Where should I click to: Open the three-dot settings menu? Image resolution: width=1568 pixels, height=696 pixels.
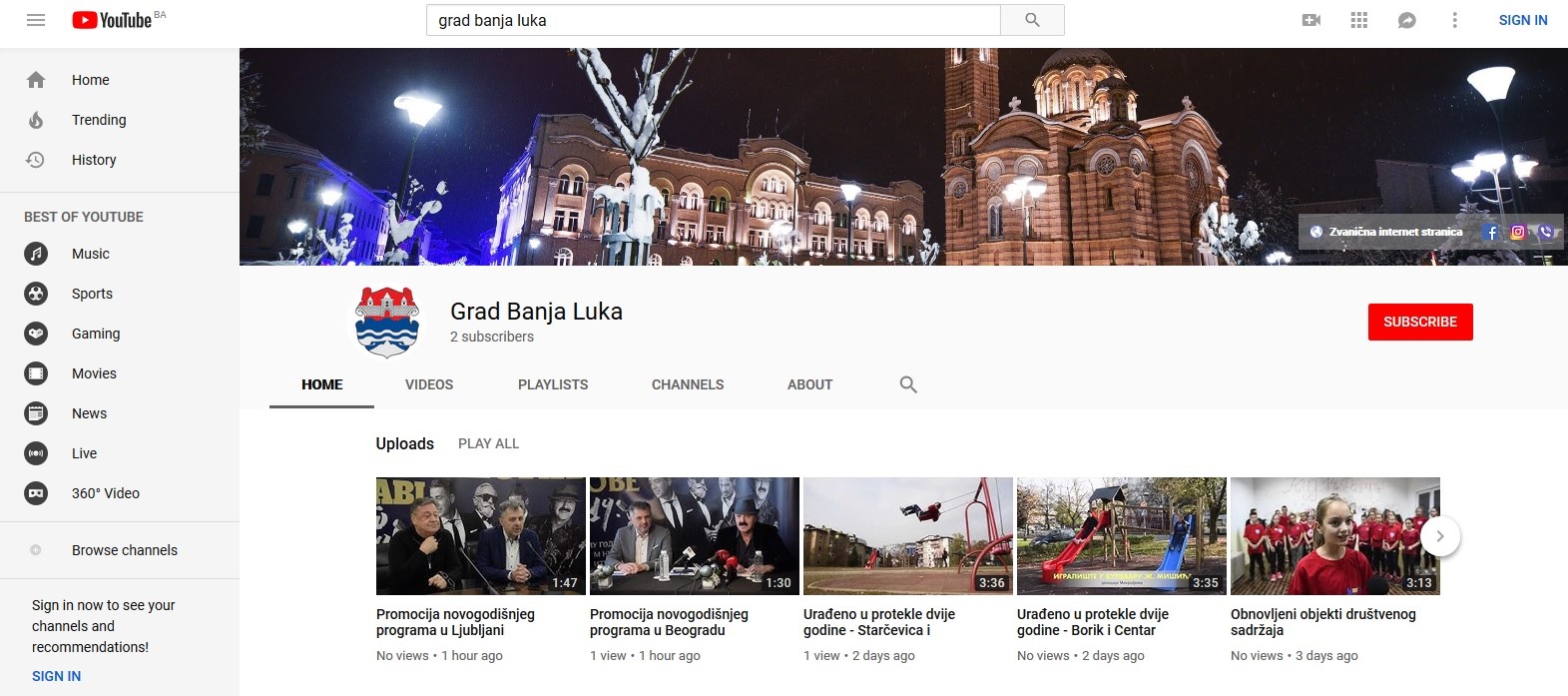(x=1454, y=20)
